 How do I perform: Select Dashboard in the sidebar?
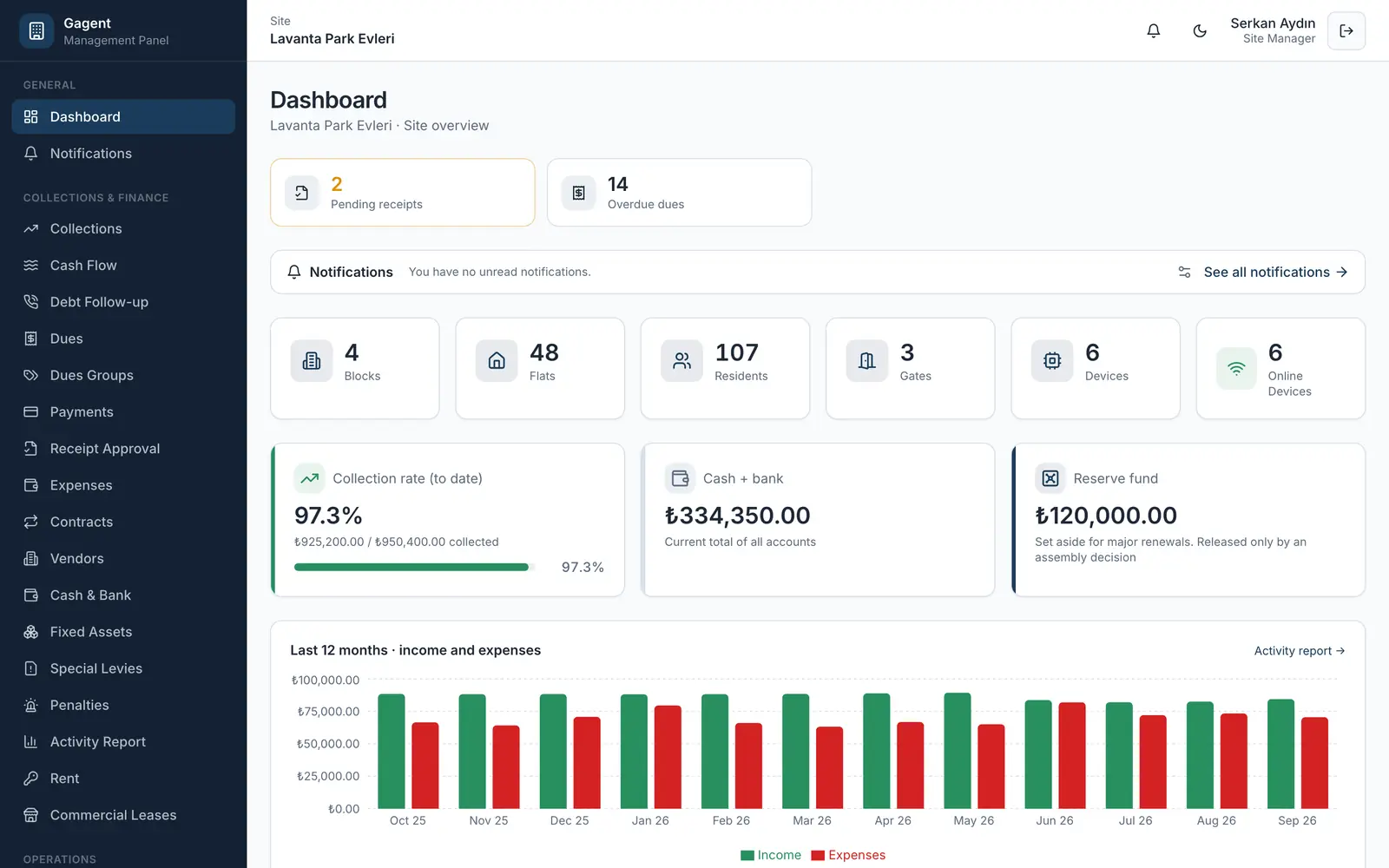tap(123, 117)
